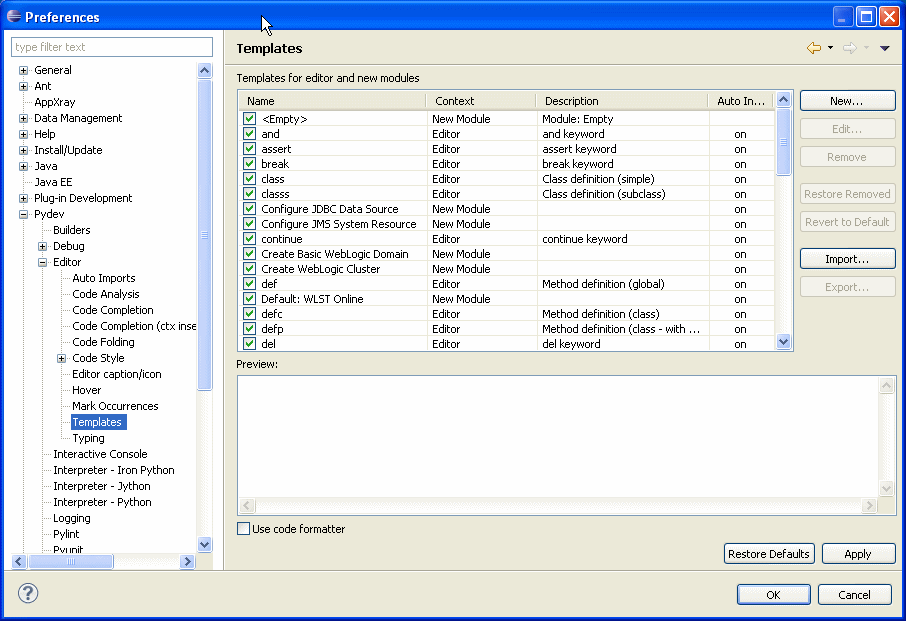
Task: Disable the 'Create WebLogic Cluster' template
Action: coord(250,269)
